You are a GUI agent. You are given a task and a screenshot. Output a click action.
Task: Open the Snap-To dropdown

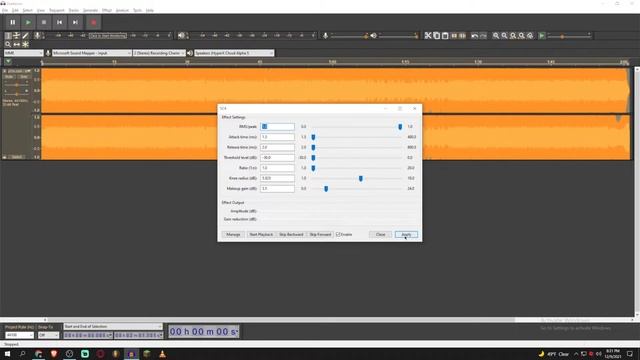click(x=48, y=335)
